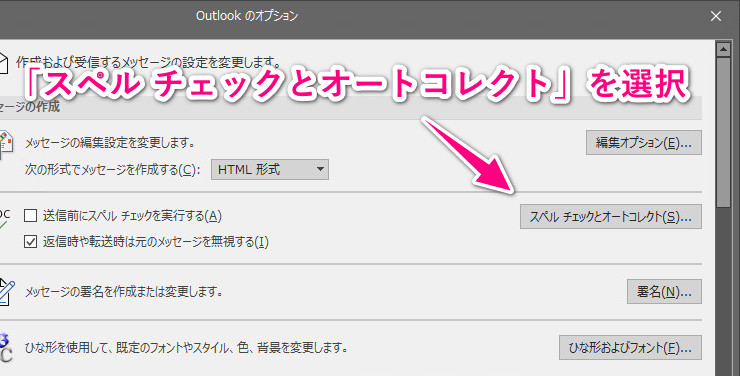The height and width of the screenshot is (376, 740).
Task: Click text メッセージの編集設定を変更します。
Action: [x=110, y=142]
